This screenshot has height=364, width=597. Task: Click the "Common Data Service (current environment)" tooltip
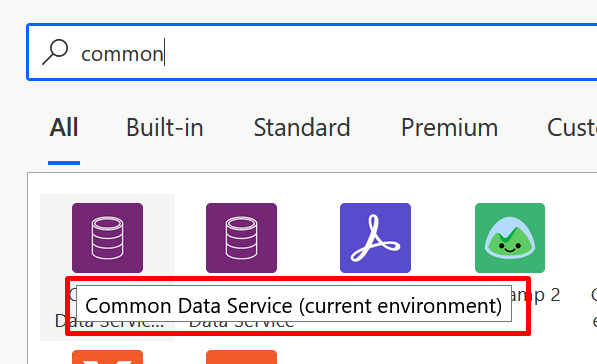click(294, 306)
